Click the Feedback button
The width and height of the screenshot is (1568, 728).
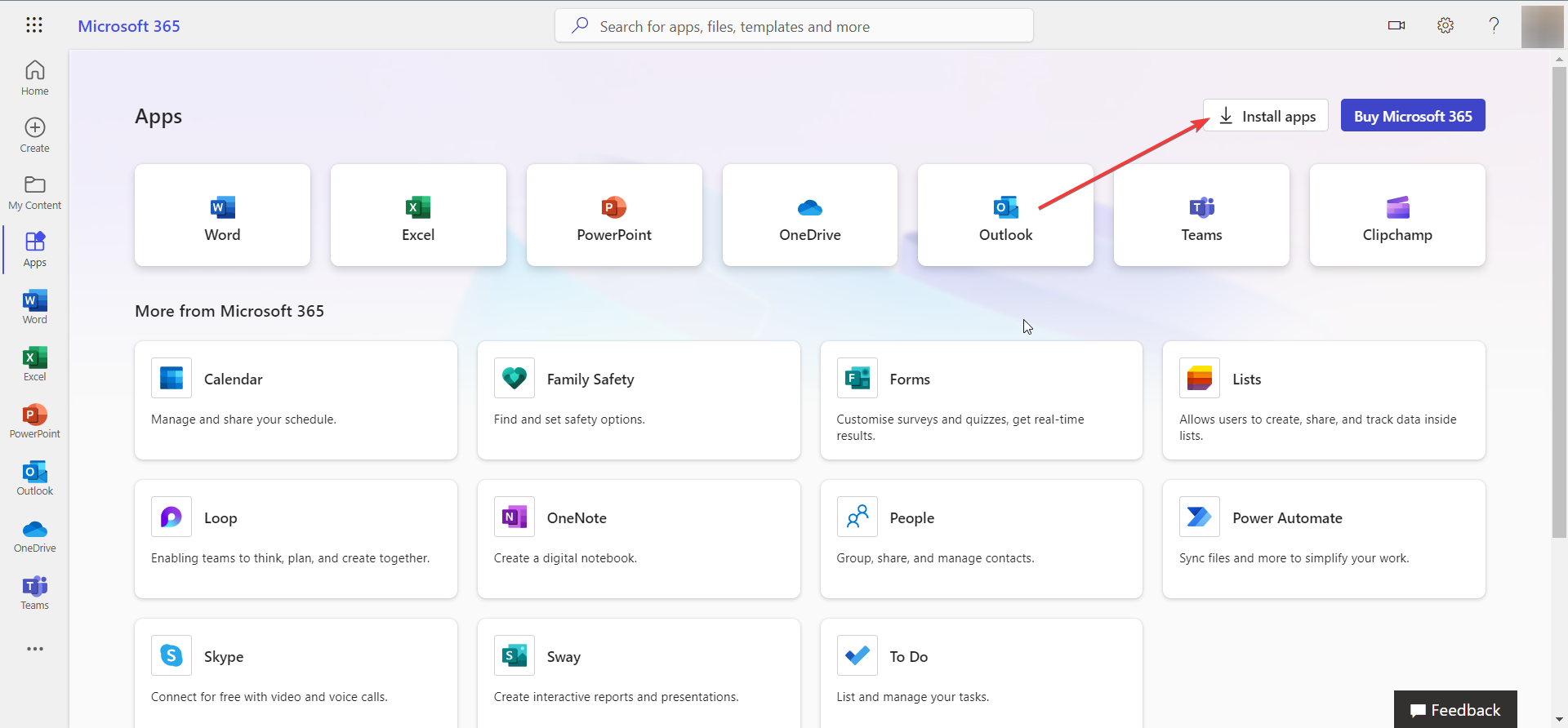(x=1455, y=709)
